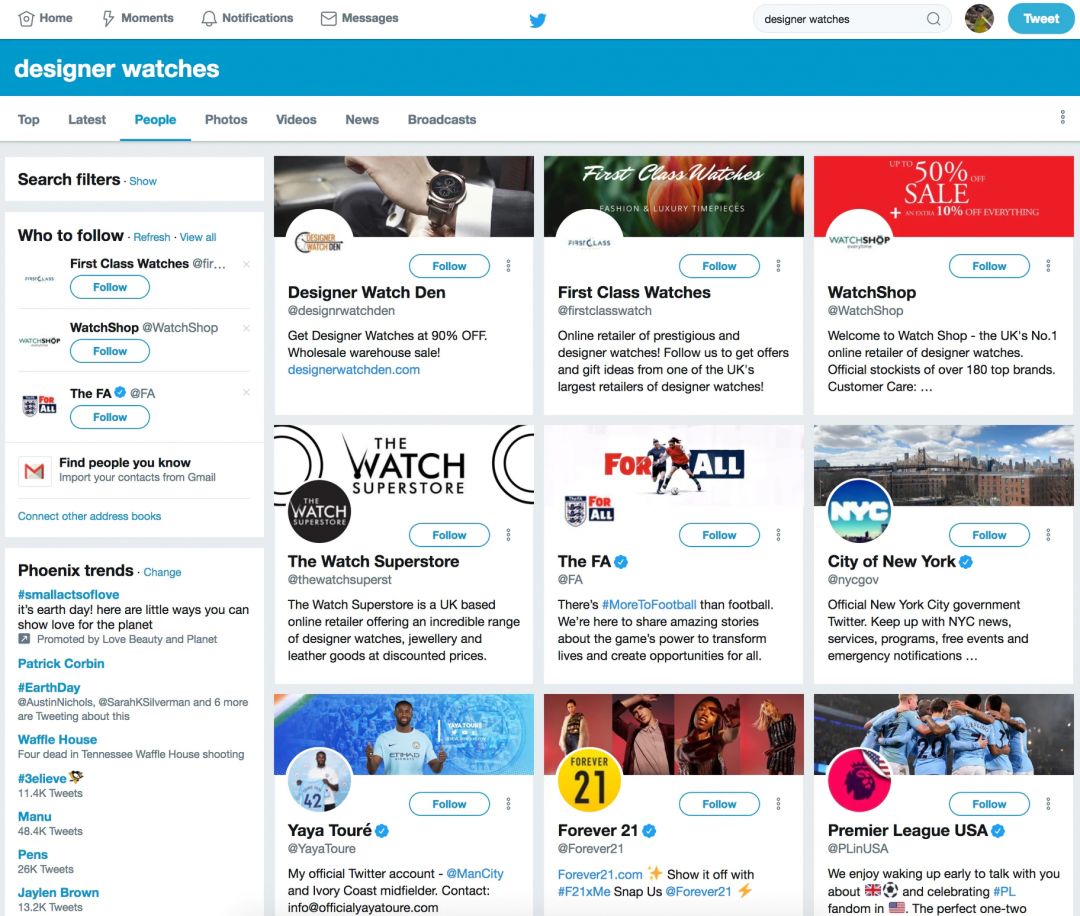Image resolution: width=1080 pixels, height=916 pixels.
Task: Open the Waffle House trend
Action: tap(57, 740)
